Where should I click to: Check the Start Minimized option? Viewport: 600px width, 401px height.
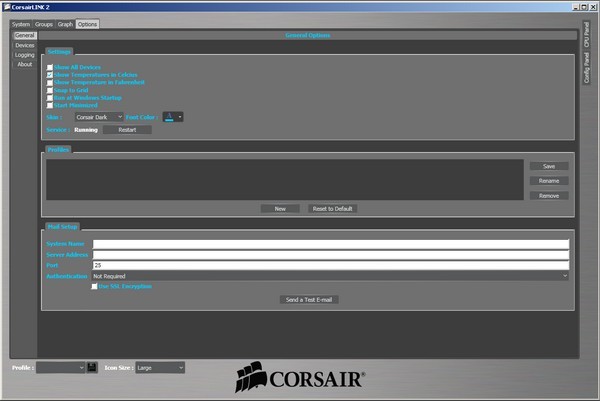click(50, 105)
